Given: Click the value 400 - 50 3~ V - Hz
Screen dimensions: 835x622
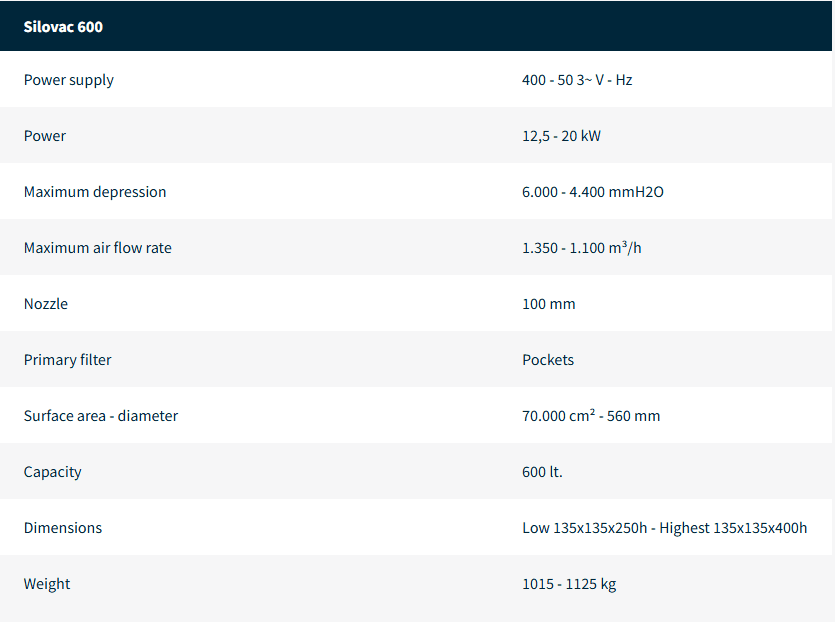Looking at the screenshot, I should click(x=577, y=80).
